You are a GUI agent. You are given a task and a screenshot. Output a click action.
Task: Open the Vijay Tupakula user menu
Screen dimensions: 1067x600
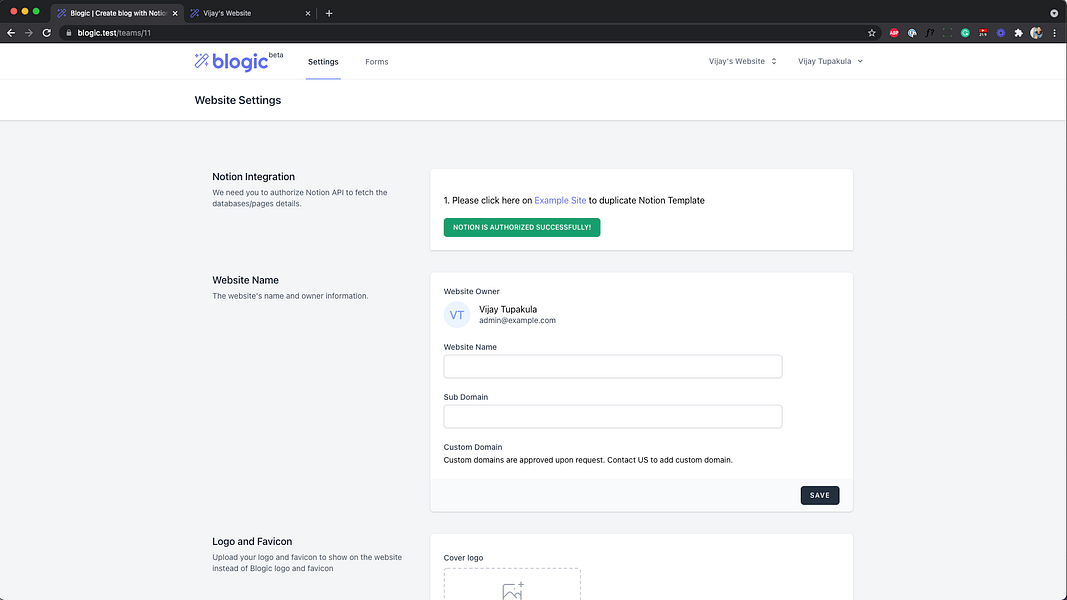click(x=830, y=61)
